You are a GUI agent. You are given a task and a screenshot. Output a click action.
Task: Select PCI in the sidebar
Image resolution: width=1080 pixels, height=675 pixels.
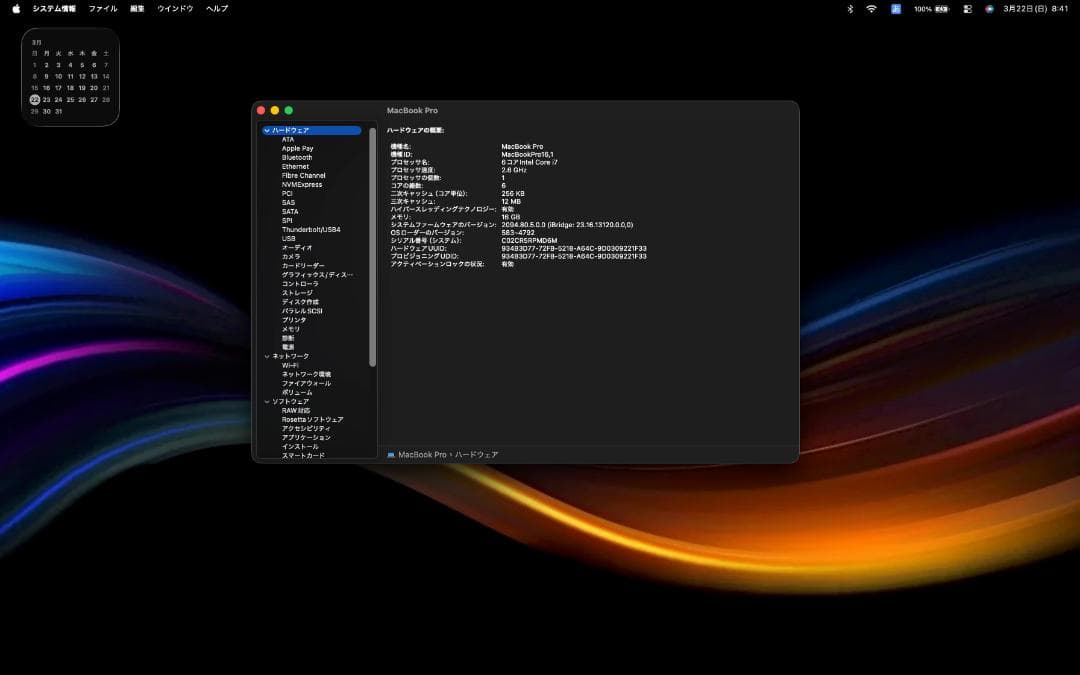tap(287, 193)
